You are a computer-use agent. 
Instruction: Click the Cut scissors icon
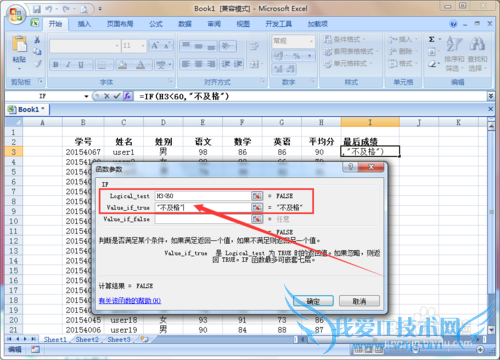(x=37, y=40)
